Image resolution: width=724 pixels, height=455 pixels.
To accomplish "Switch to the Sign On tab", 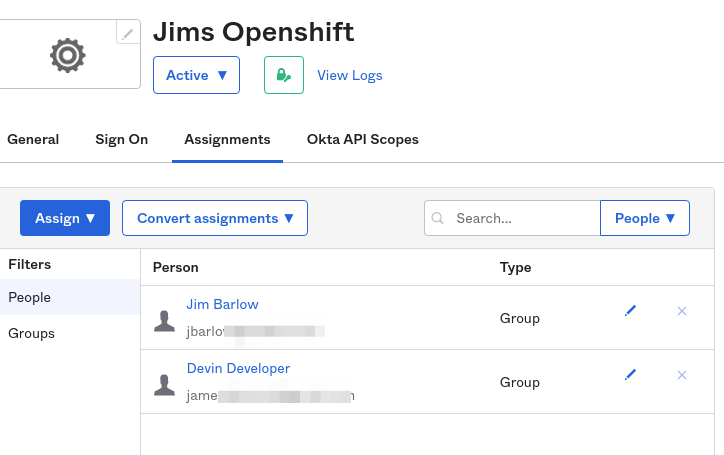I will tap(121, 140).
